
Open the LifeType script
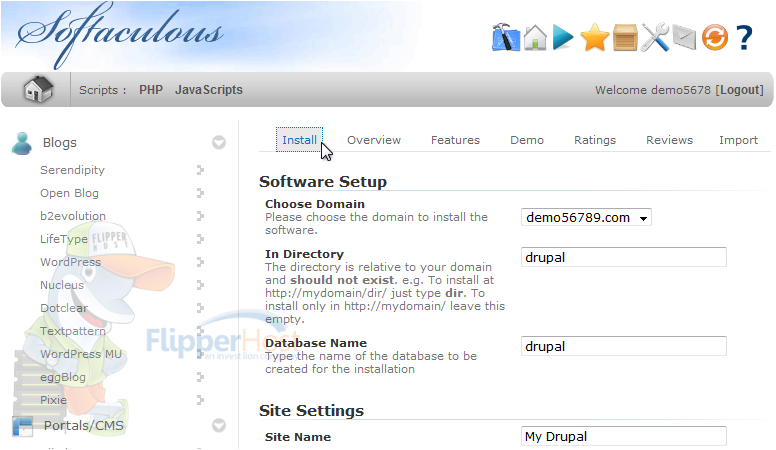64,239
